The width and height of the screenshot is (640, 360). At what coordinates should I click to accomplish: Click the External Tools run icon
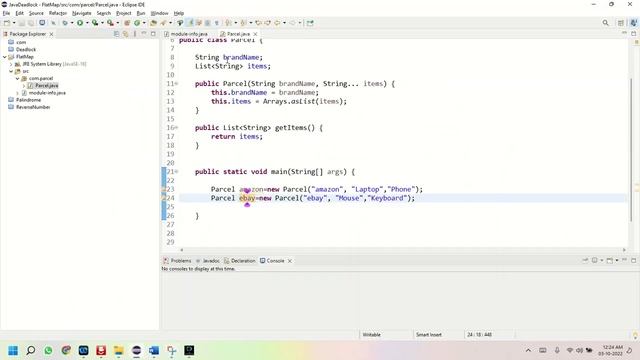click(x=110, y=23)
